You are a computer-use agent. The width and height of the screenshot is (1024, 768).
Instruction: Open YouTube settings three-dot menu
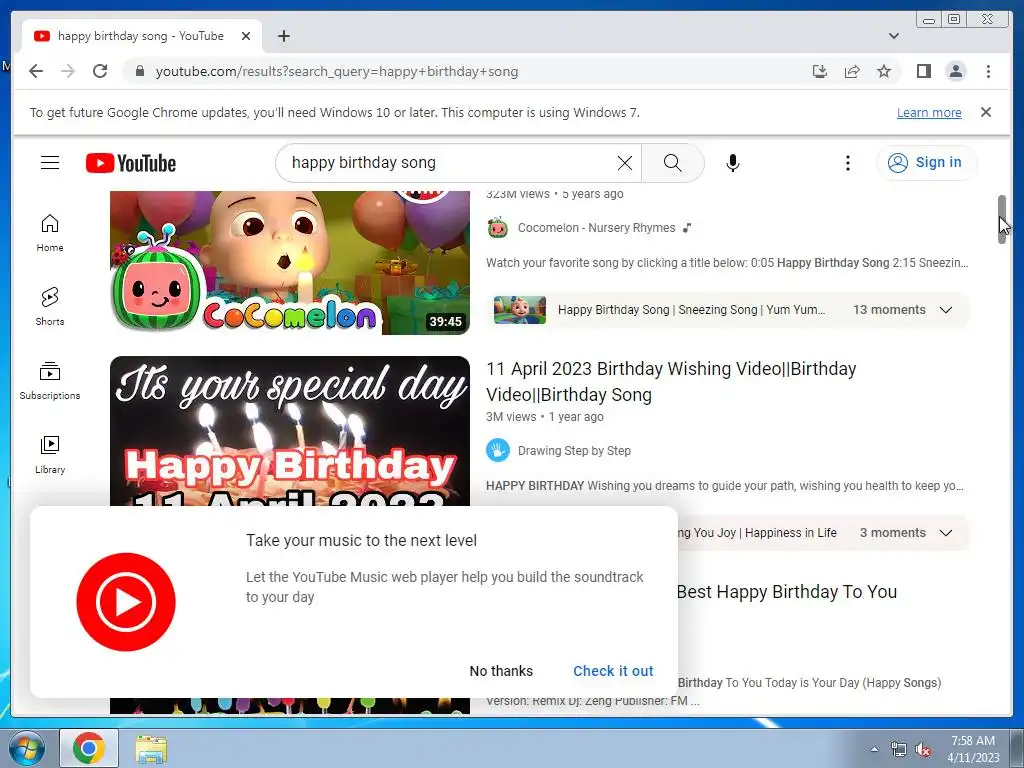pos(848,163)
